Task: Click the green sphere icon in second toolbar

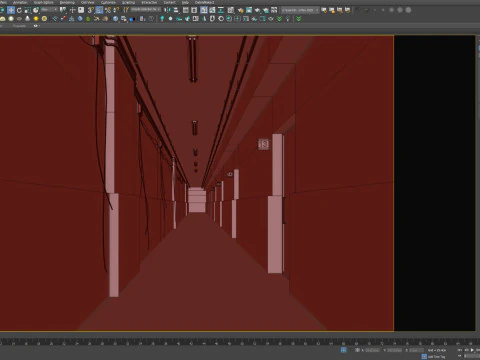Action: coord(88,19)
